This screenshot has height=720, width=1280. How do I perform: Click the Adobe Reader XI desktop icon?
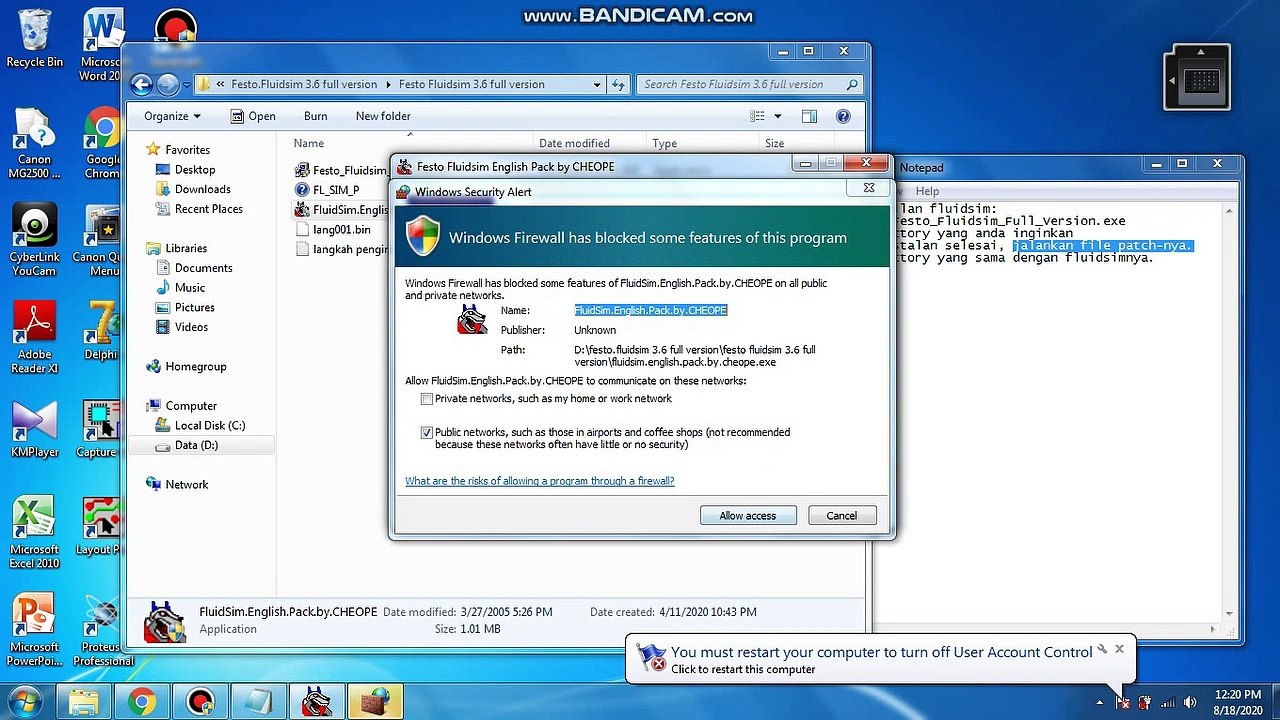click(x=34, y=338)
